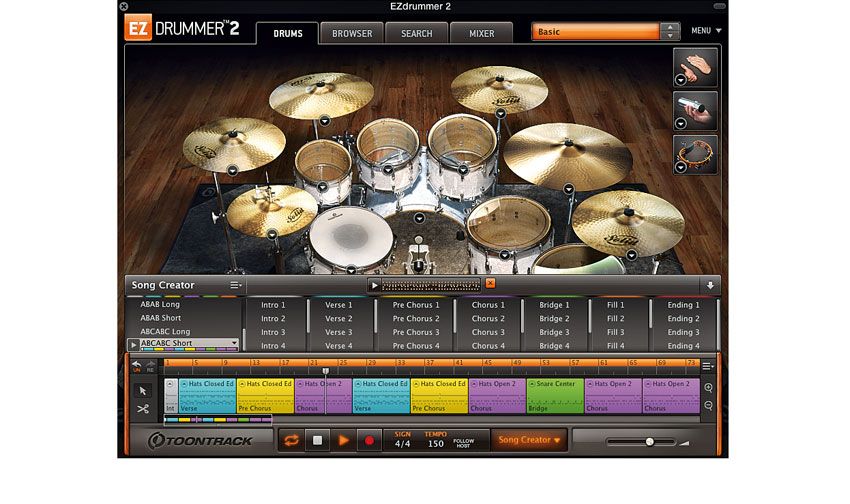Click the EZ Drummer 2 logo

coord(182,28)
